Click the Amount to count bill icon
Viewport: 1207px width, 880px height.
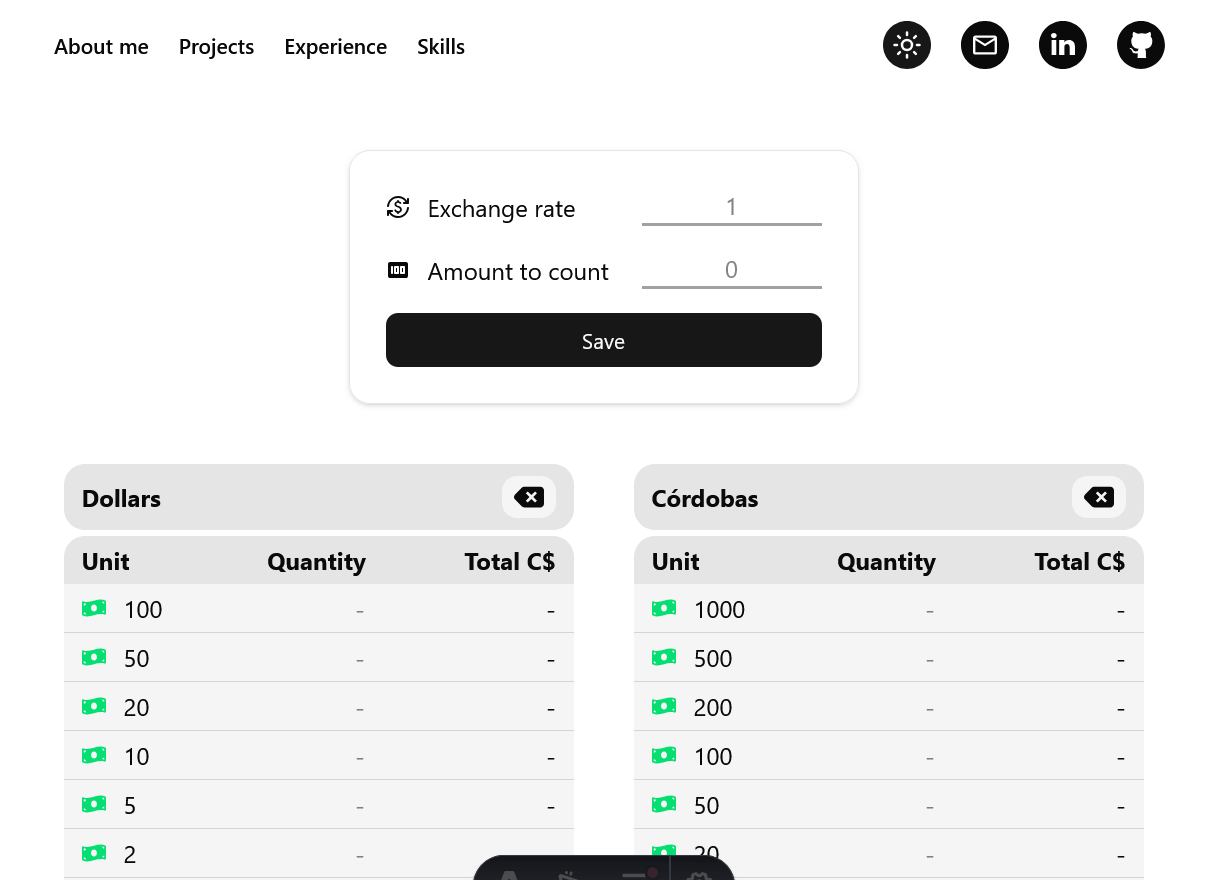pos(398,271)
